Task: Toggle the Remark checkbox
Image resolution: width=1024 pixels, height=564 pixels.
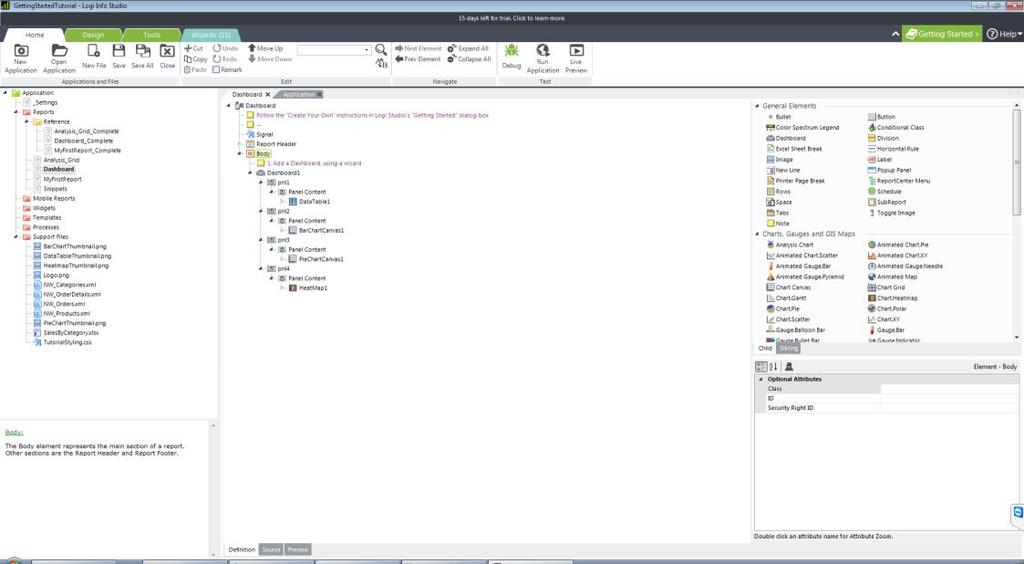Action: (x=216, y=69)
